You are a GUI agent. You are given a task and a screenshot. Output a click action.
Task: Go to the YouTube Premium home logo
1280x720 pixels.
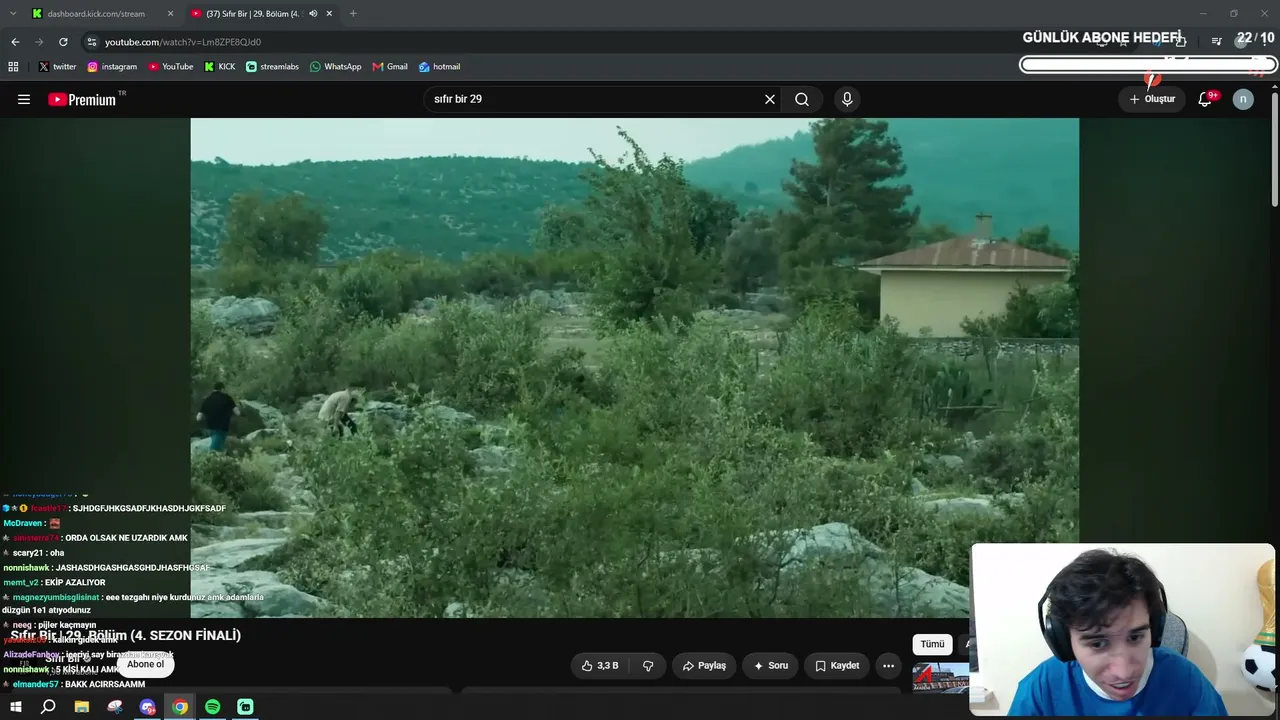coord(84,99)
